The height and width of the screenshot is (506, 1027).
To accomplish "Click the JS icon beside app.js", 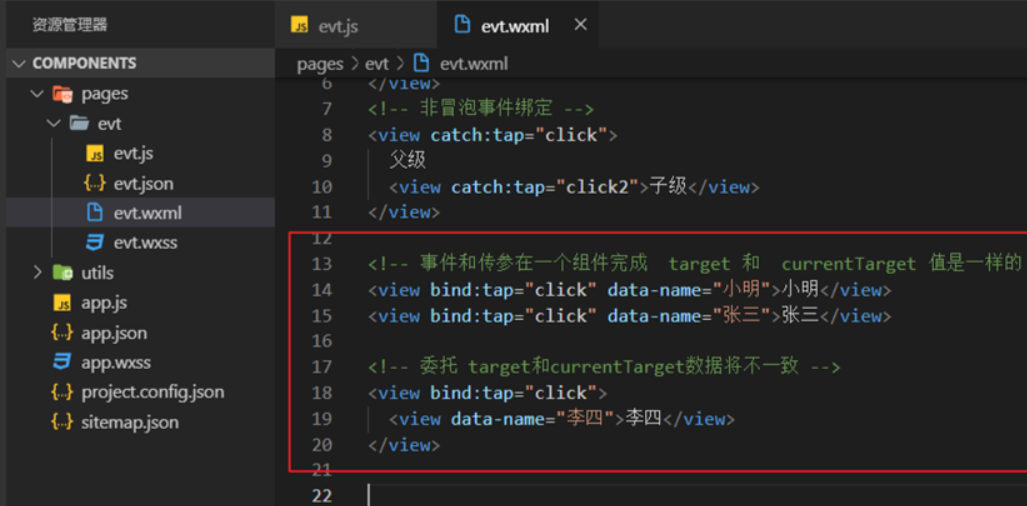I will click(62, 303).
